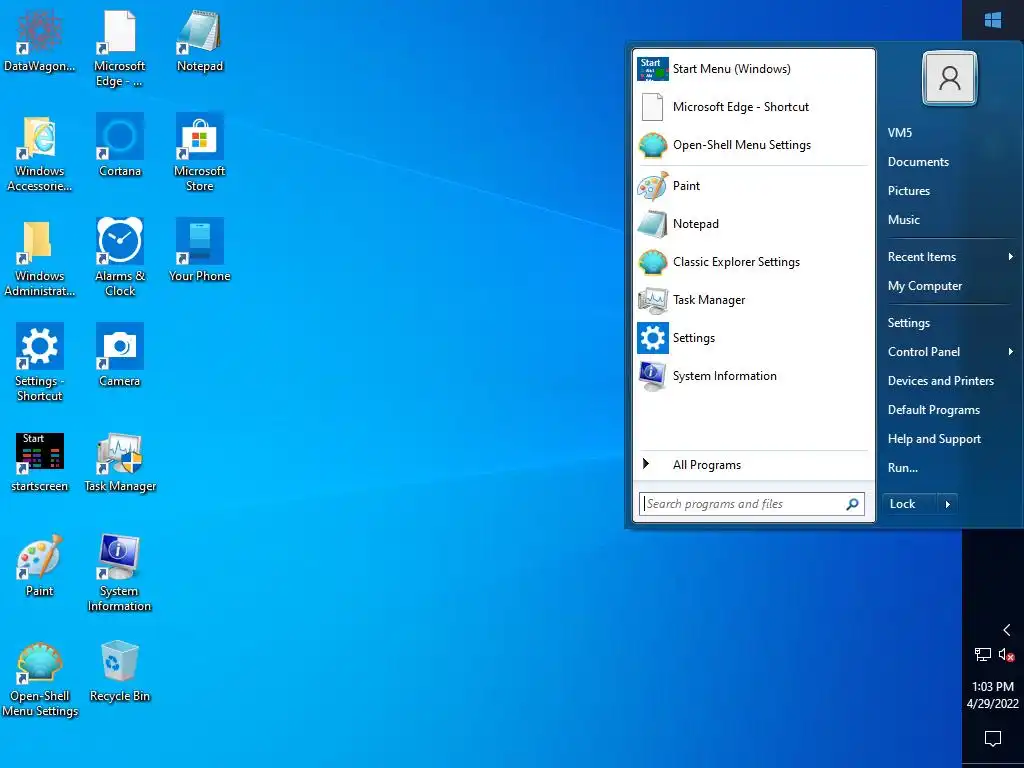Expand Recent Items submenu arrow
Image resolution: width=1024 pixels, height=768 pixels.
point(1011,257)
